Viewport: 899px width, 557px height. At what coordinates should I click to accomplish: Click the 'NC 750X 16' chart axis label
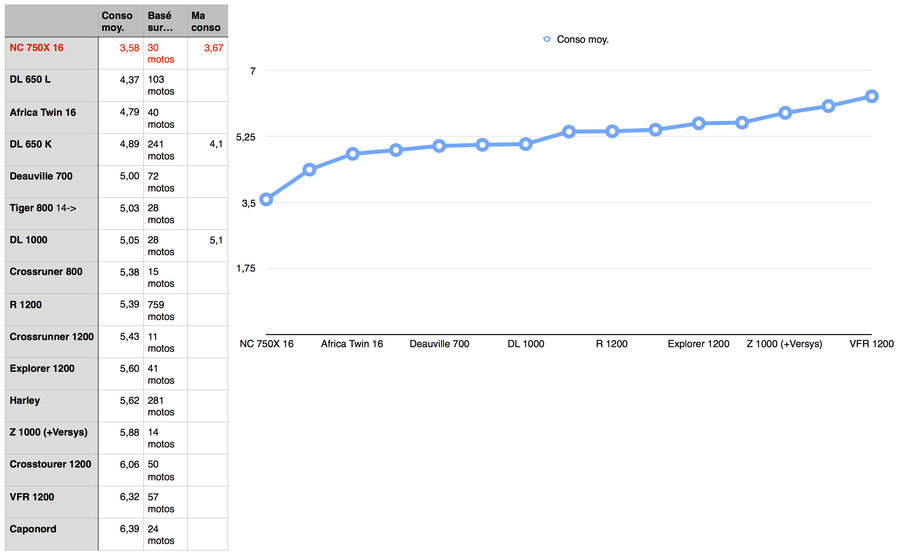(x=266, y=344)
